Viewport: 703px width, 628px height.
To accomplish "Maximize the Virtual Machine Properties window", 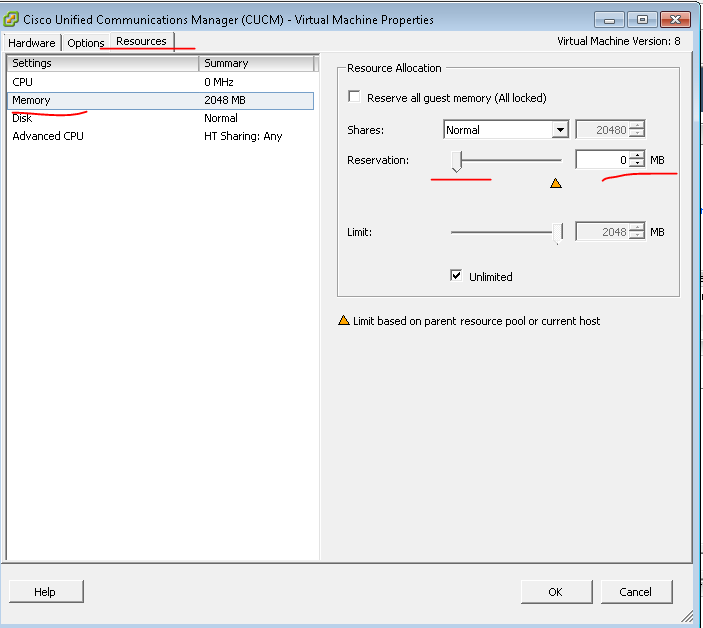I will pyautogui.click(x=642, y=20).
